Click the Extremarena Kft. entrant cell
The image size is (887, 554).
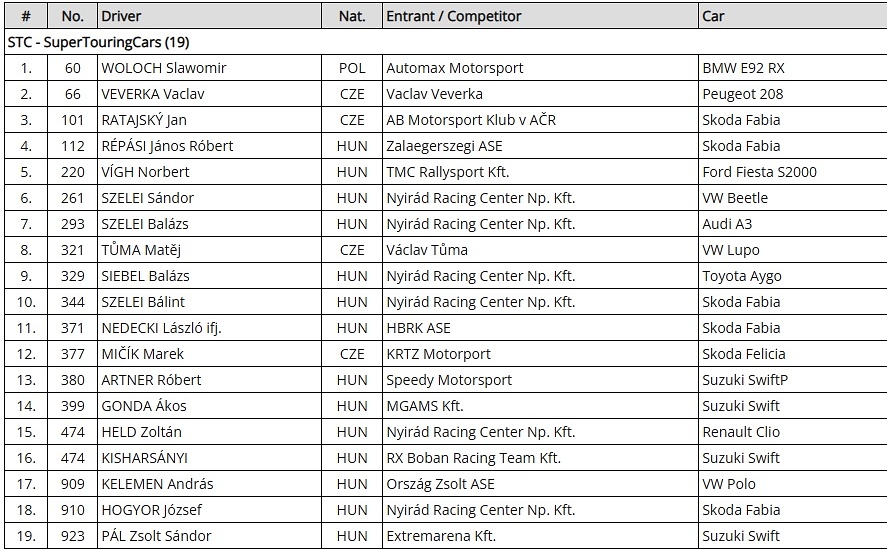click(540, 536)
